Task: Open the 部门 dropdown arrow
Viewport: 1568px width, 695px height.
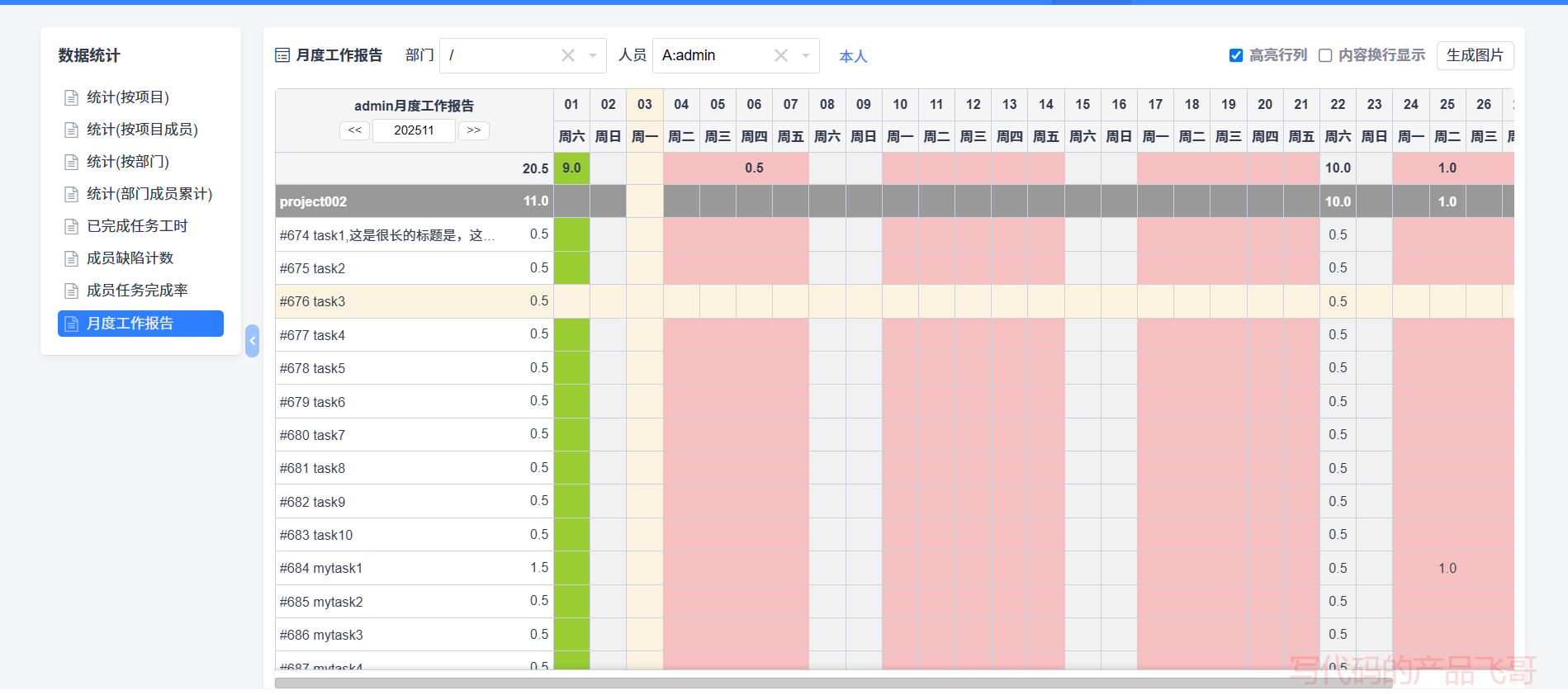Action: (593, 55)
